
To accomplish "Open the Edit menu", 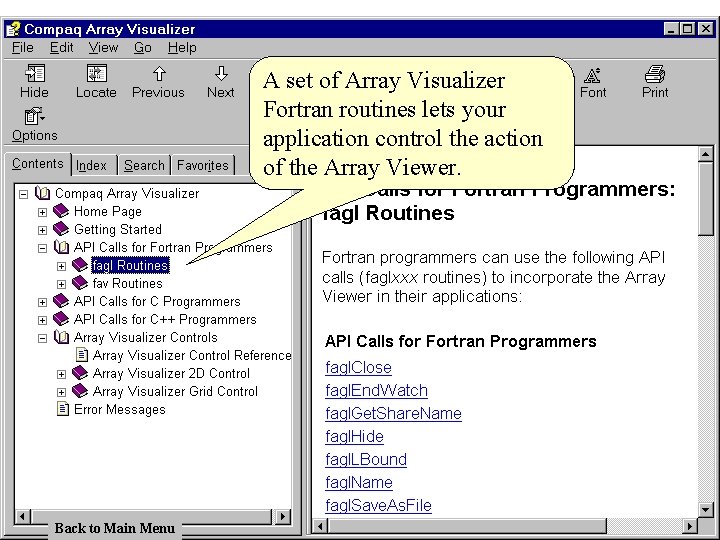I will [62, 47].
